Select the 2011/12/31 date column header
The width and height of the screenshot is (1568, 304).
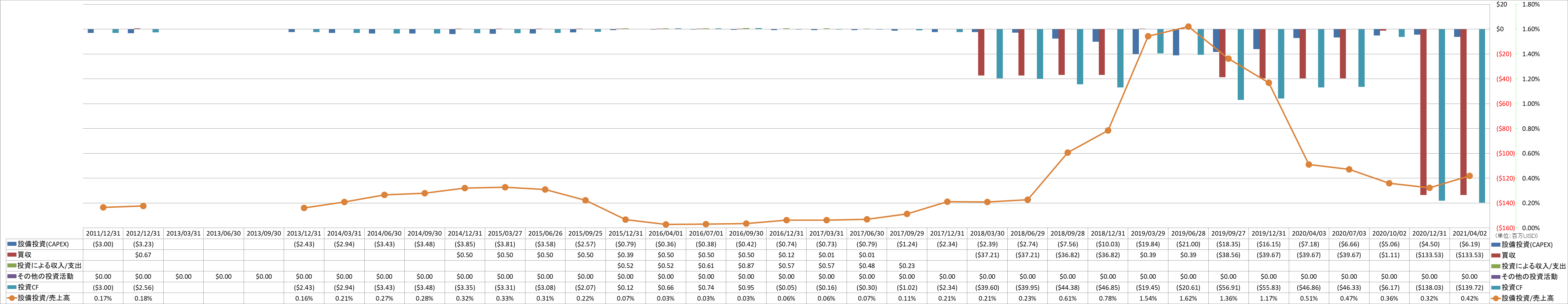pyautogui.click(x=103, y=234)
